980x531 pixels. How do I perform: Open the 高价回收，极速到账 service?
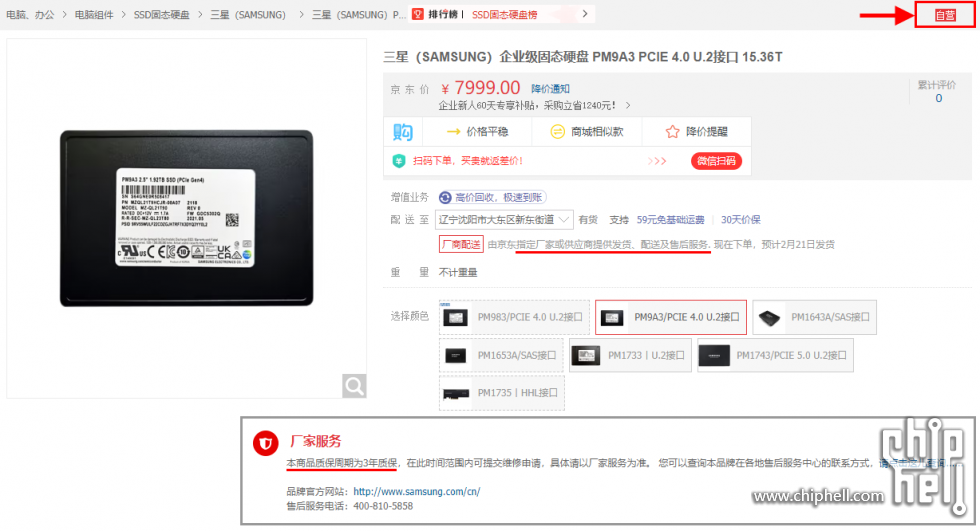(x=498, y=197)
